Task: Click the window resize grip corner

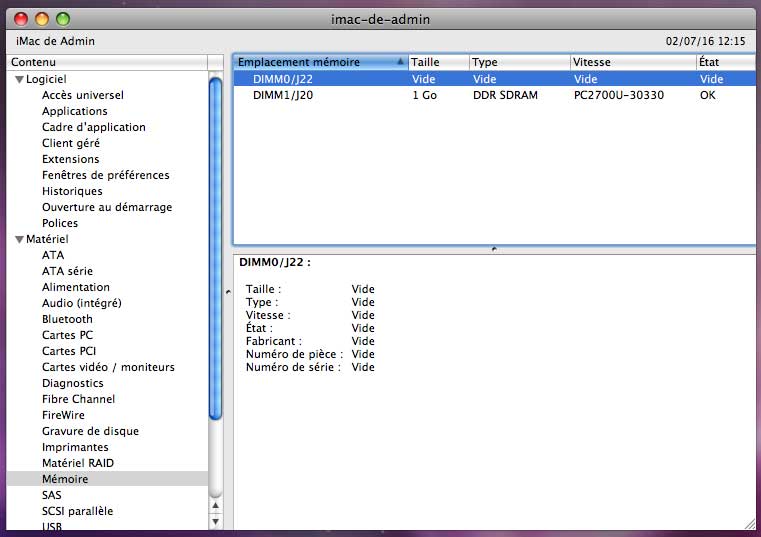Action: click(x=750, y=524)
